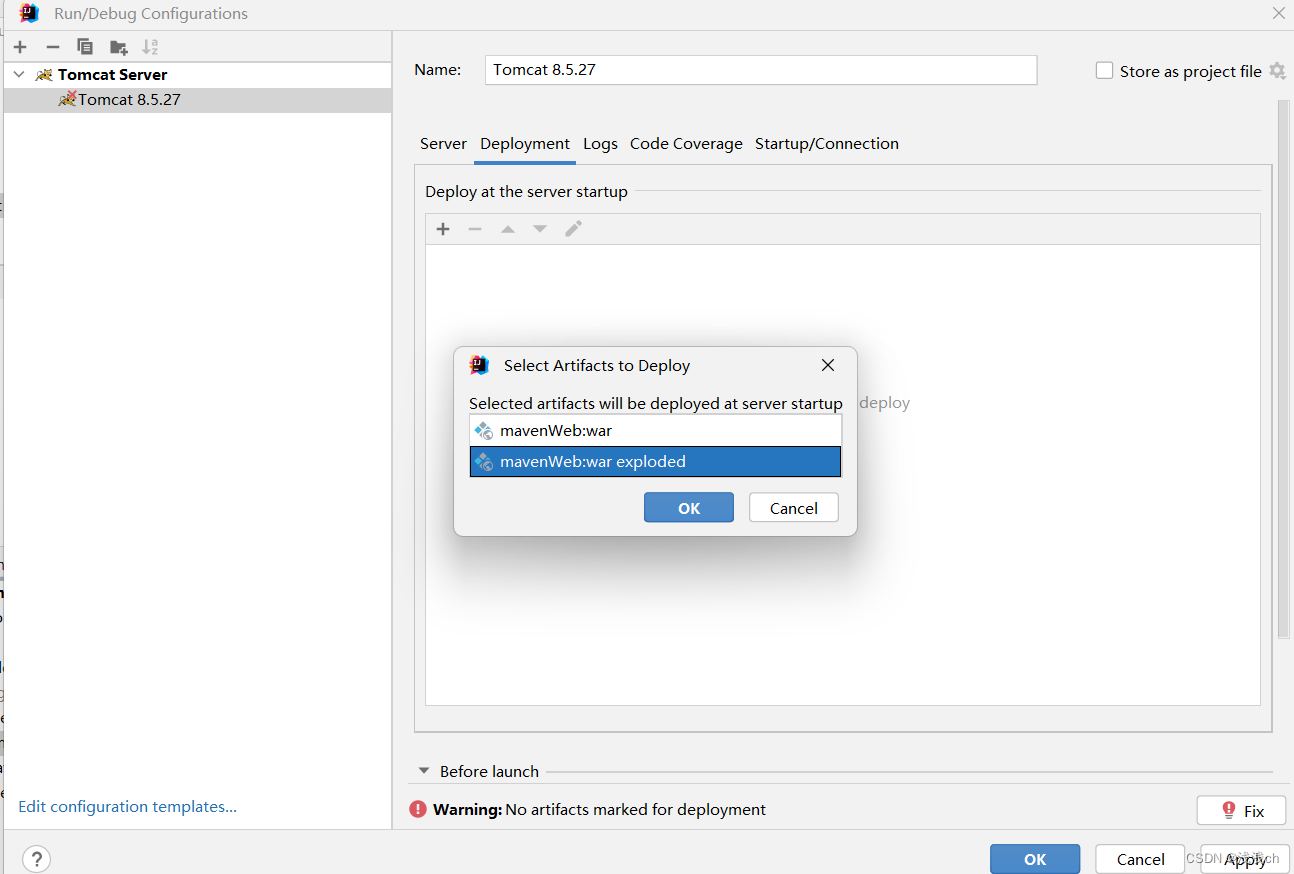Fix the no-artifacts warning
This screenshot has width=1294, height=874.
coord(1241,811)
